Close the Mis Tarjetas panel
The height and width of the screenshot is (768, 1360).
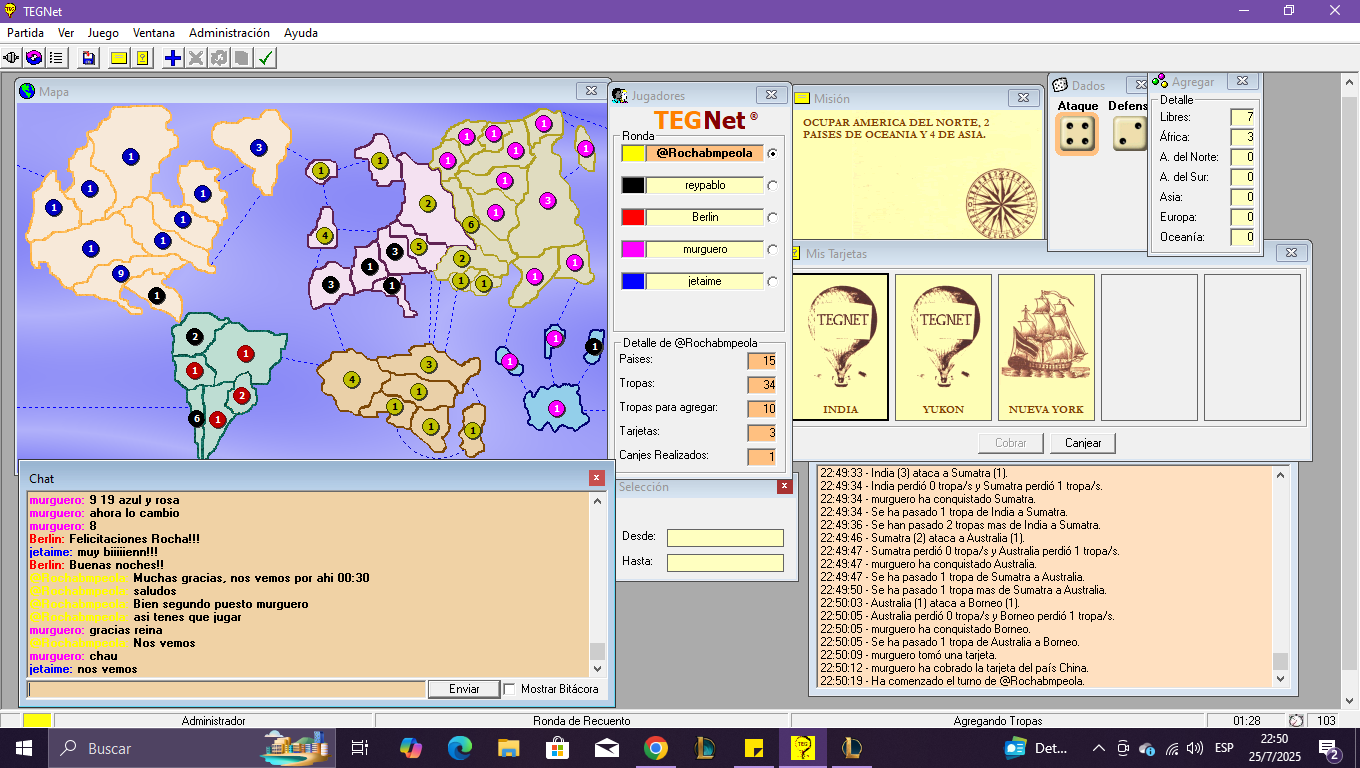(1291, 253)
